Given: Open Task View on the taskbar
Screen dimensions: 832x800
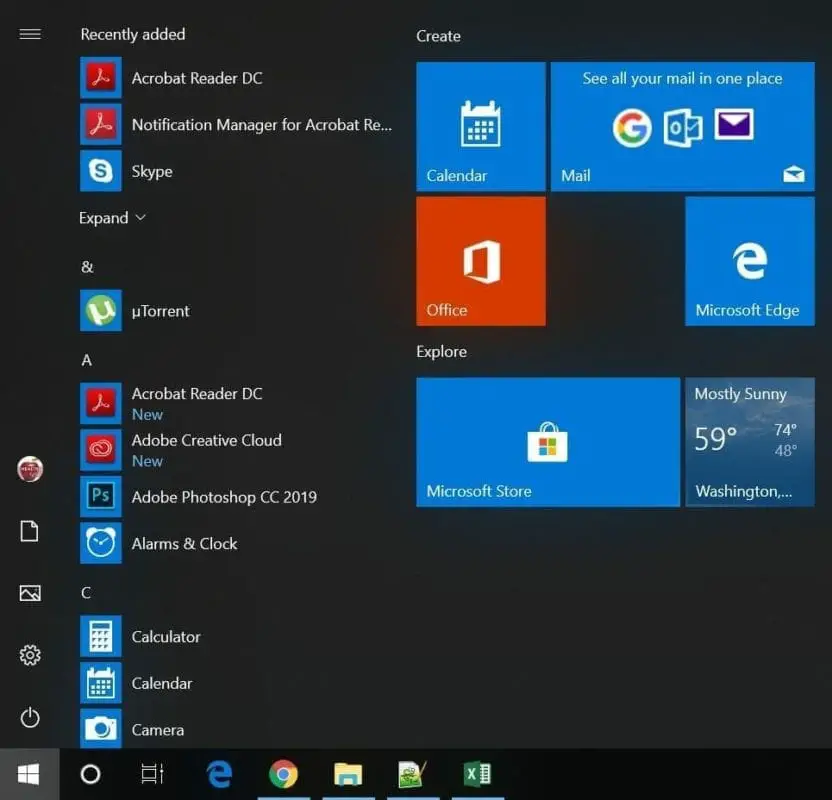Looking at the screenshot, I should (152, 774).
